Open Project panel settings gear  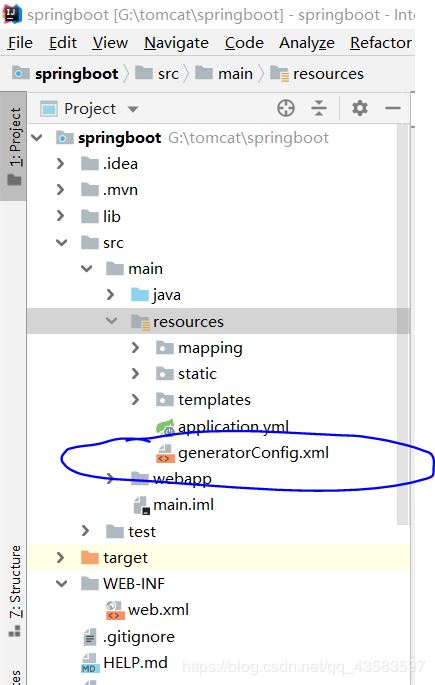click(x=359, y=108)
